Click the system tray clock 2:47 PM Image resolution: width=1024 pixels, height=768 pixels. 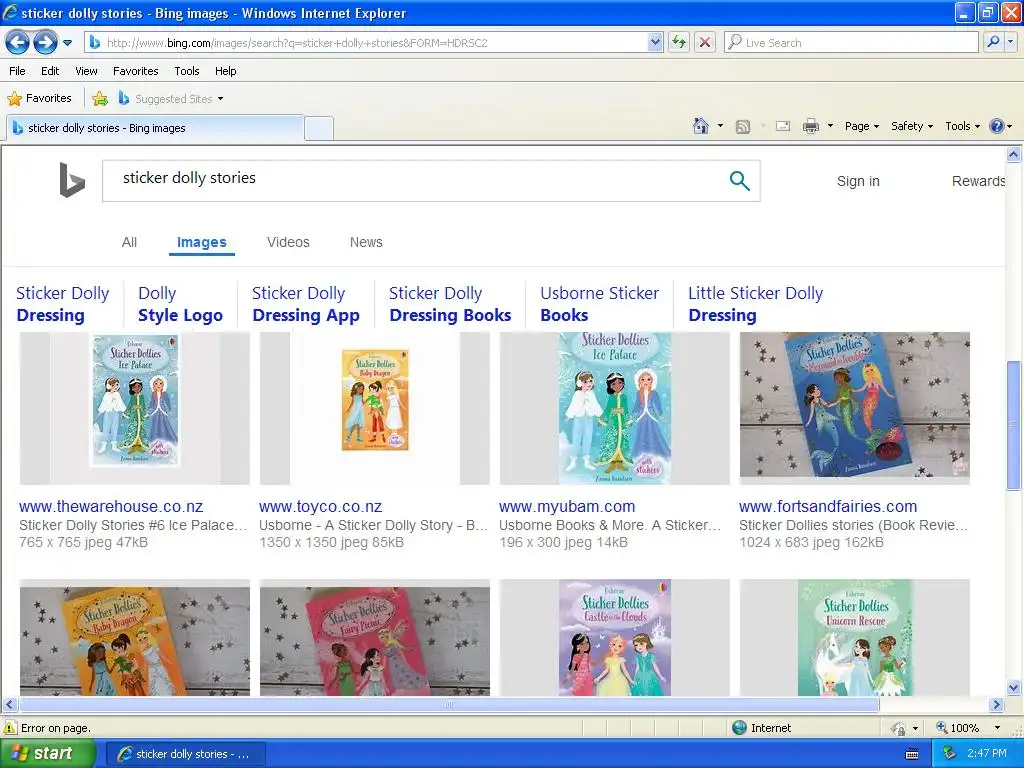pos(987,753)
